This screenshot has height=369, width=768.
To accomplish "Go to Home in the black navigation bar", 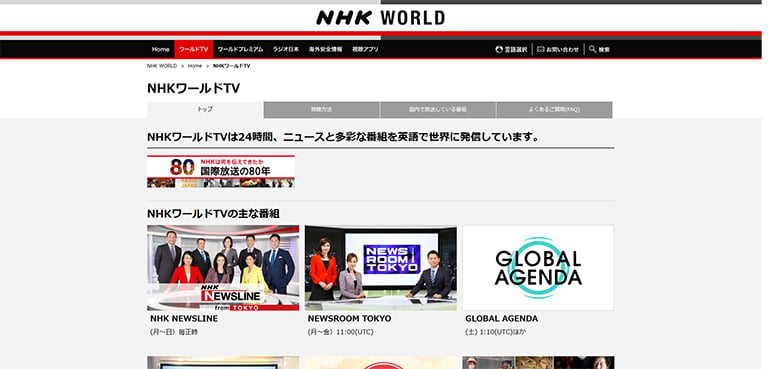I will click(x=160, y=49).
